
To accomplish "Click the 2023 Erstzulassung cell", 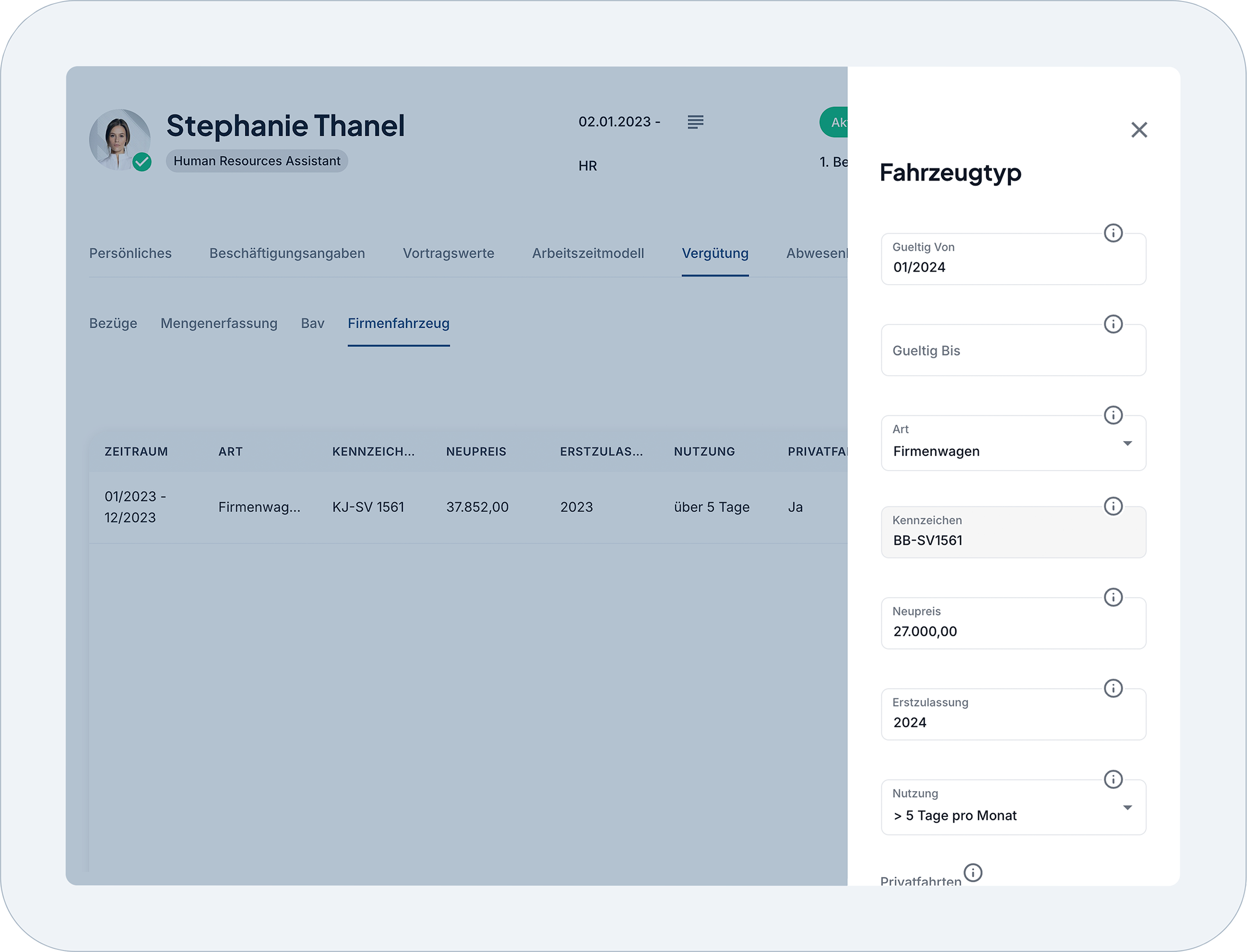I will pos(576,507).
